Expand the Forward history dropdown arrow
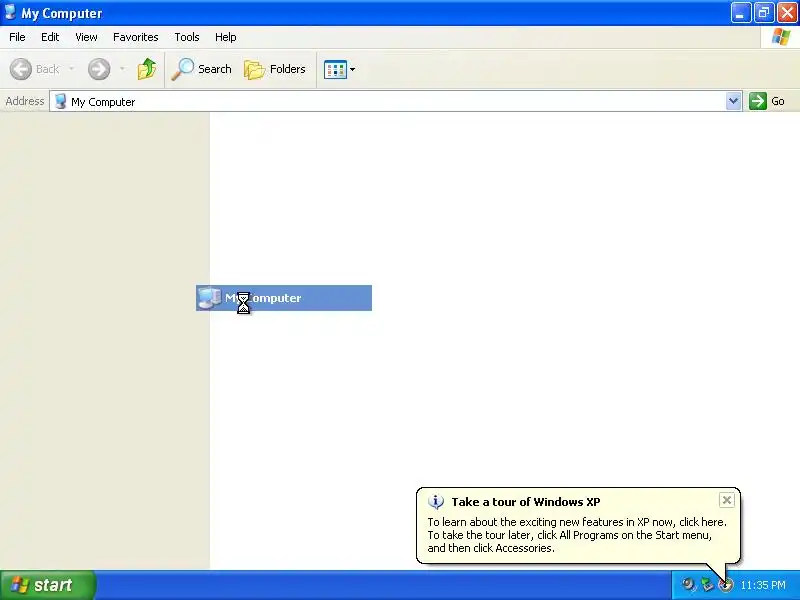The height and width of the screenshot is (600, 800). (122, 69)
